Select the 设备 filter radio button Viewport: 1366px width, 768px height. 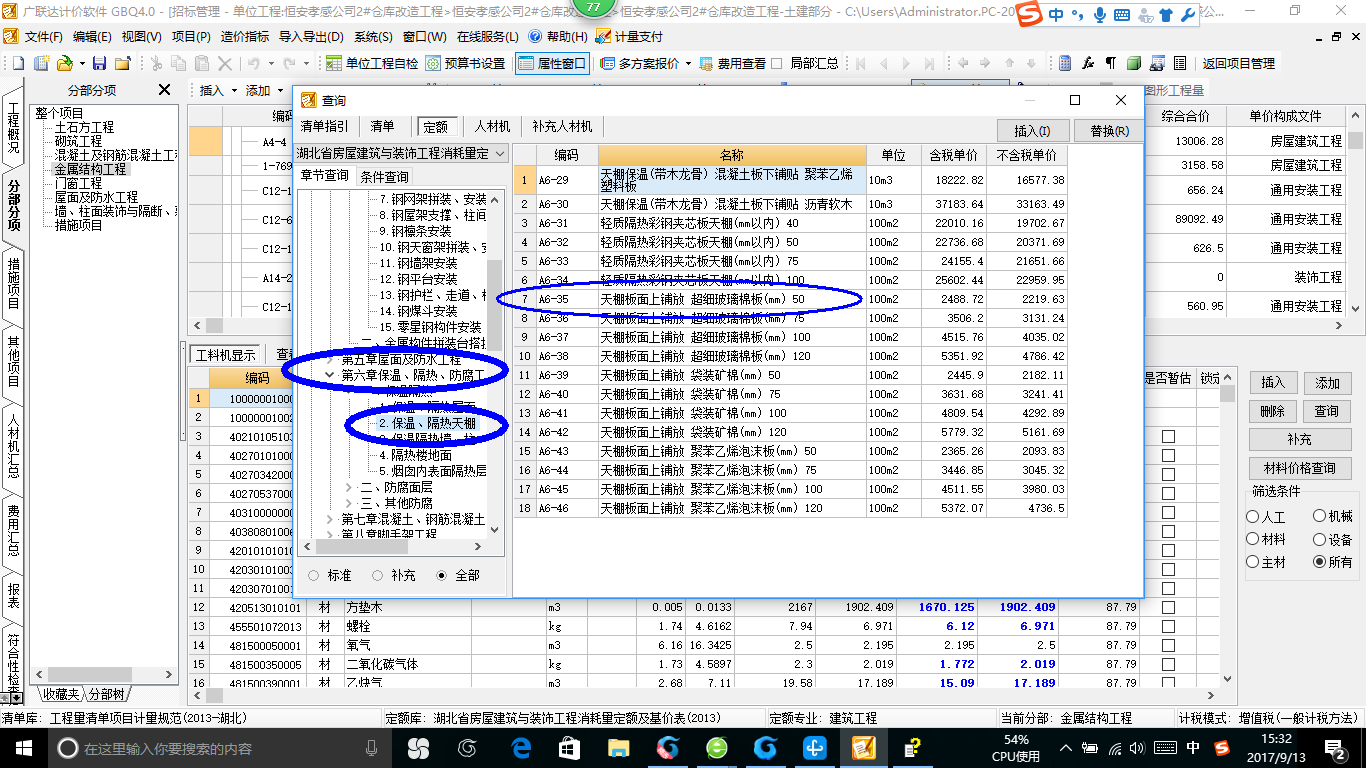1320,539
